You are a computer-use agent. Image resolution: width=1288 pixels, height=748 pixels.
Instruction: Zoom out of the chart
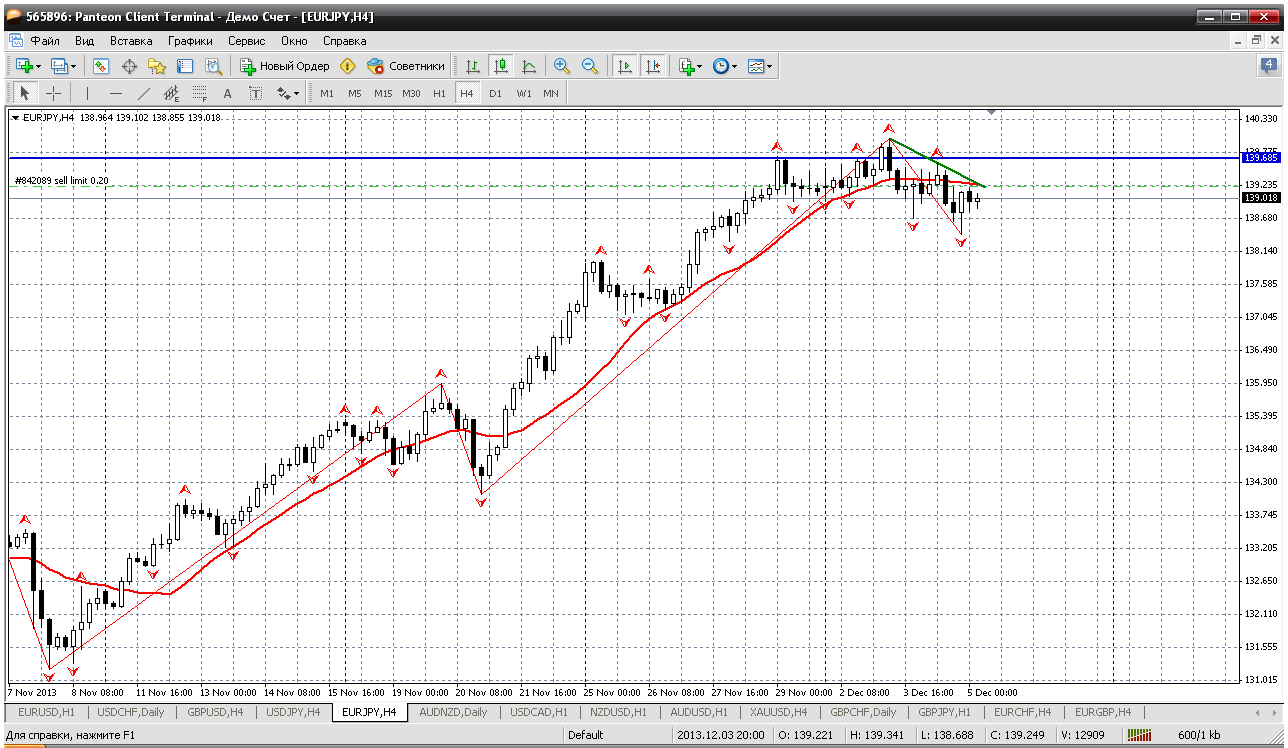(590, 66)
